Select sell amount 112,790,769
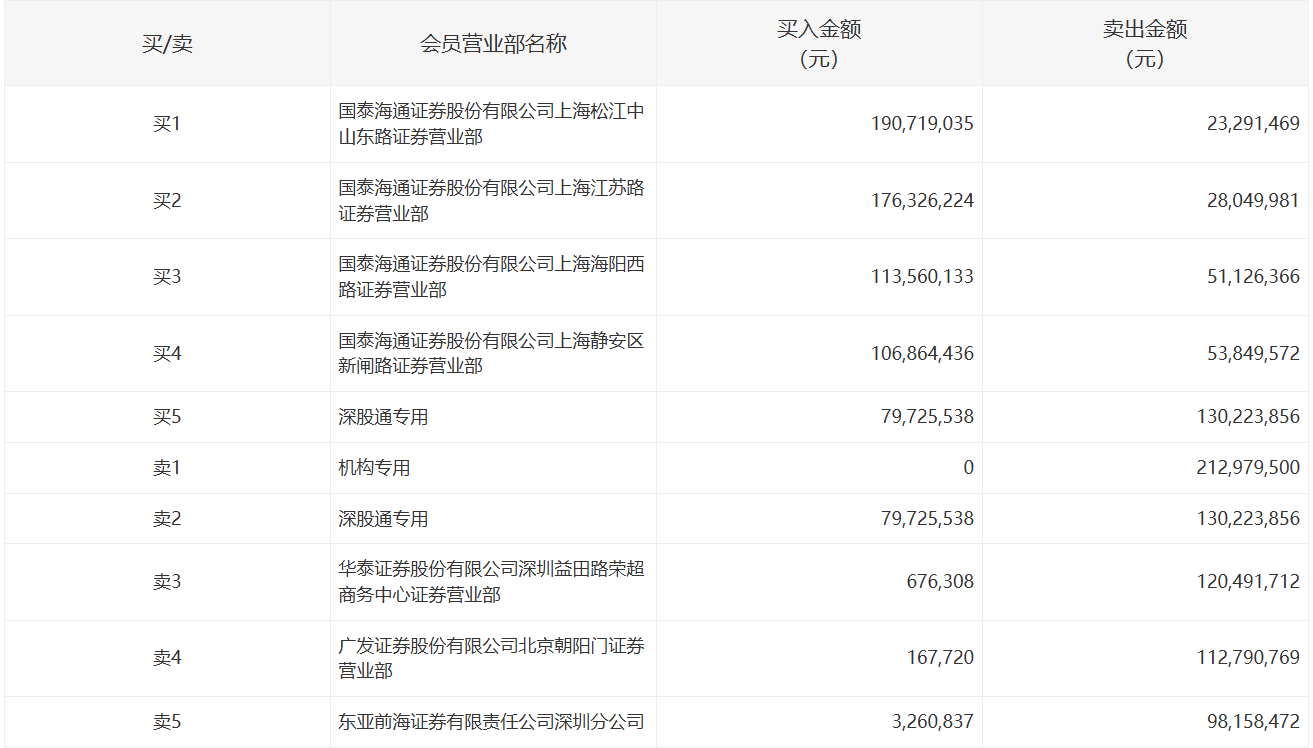The height and width of the screenshot is (748, 1313). pyautogui.click(x=1248, y=658)
